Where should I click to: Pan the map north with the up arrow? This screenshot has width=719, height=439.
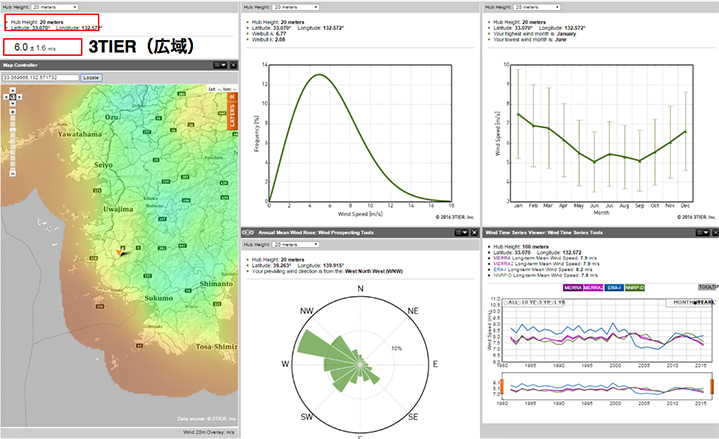(13, 90)
